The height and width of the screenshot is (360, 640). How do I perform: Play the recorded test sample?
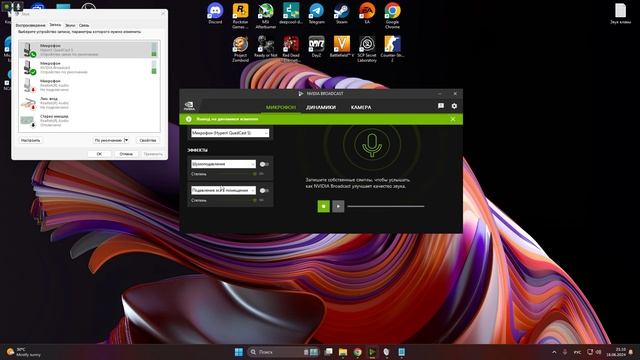pos(338,206)
